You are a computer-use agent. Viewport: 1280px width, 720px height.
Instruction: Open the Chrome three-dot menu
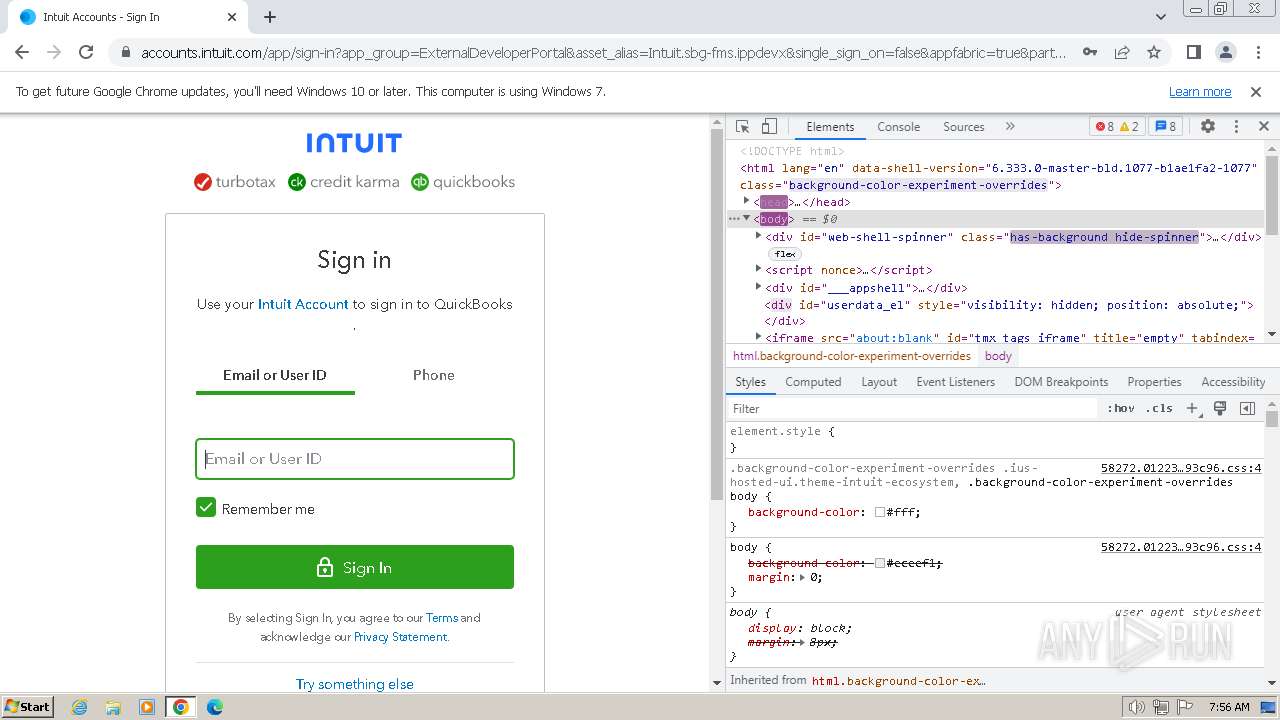pos(1257,52)
